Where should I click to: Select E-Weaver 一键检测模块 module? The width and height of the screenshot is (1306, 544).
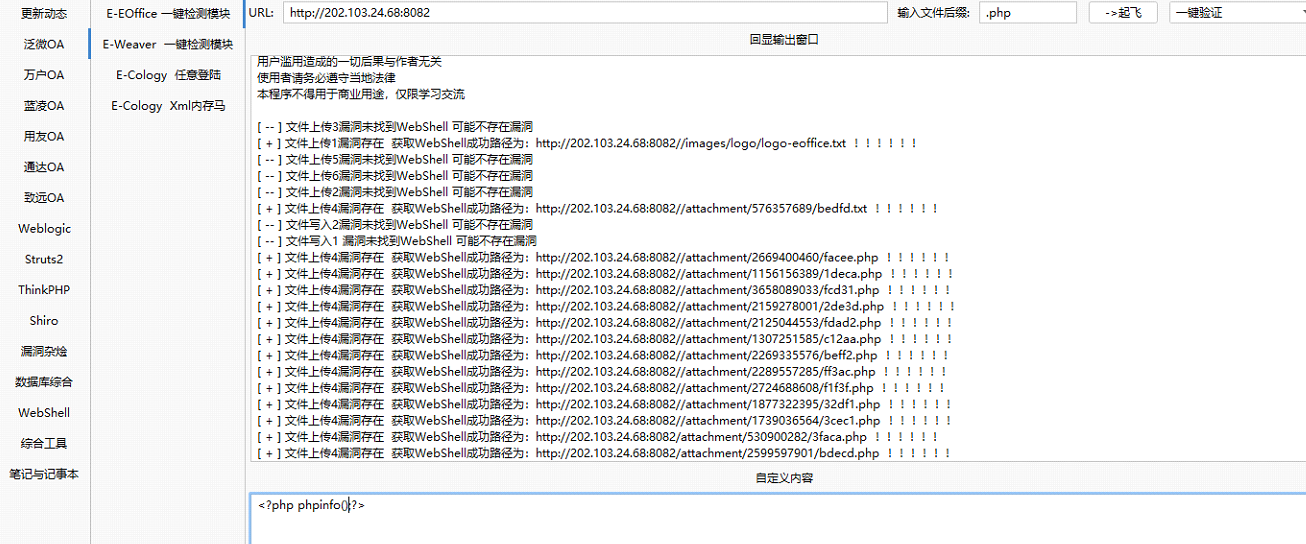[x=168, y=44]
